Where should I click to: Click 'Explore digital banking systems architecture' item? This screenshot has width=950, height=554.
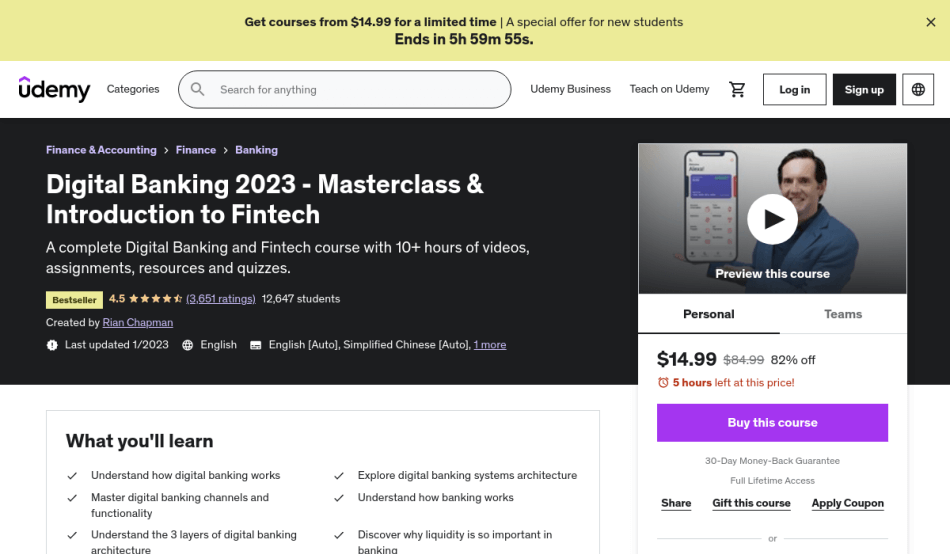click(467, 475)
